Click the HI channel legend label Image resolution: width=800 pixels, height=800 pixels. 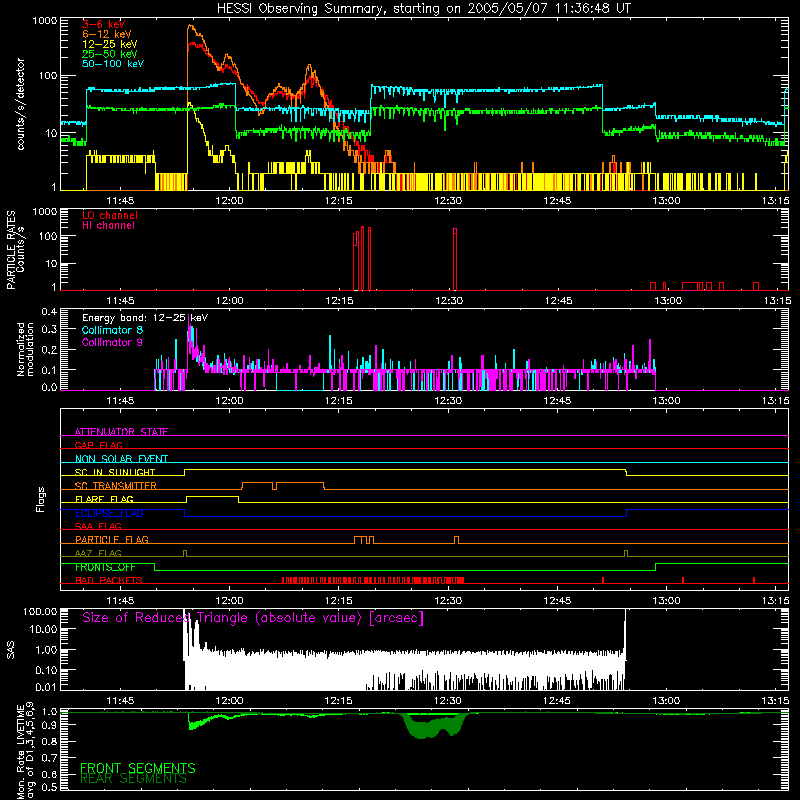(108, 225)
